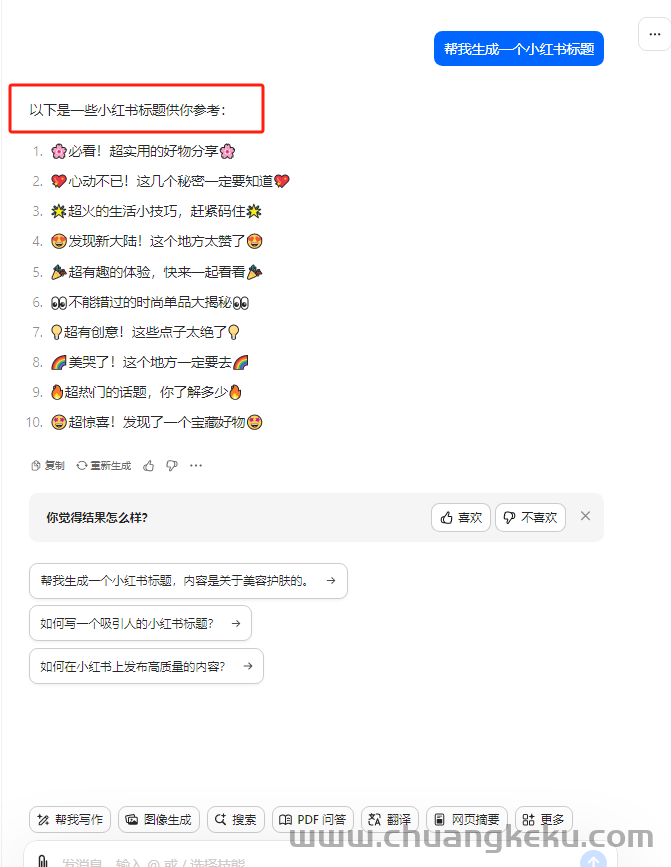This screenshot has width=671, height=867.
Task: Select the 图像生成 skill
Action: [159, 819]
